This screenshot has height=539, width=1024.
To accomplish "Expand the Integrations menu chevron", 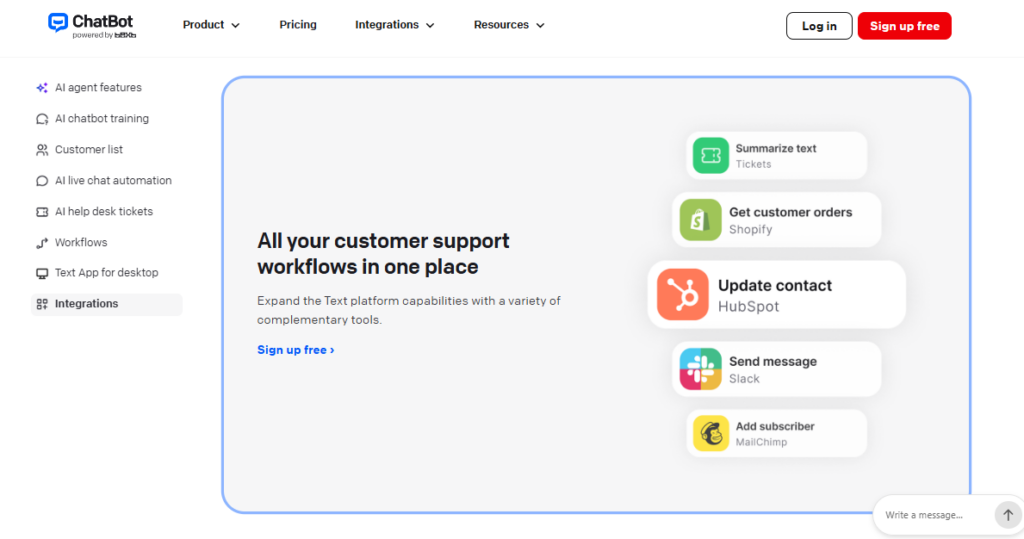I will [430, 25].
